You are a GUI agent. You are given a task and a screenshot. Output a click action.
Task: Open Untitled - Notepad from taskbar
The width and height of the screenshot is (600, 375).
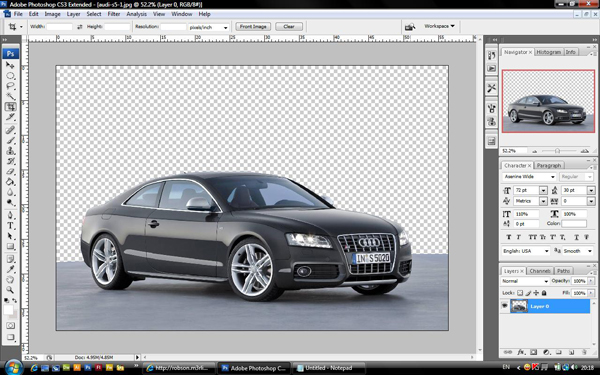coord(328,368)
